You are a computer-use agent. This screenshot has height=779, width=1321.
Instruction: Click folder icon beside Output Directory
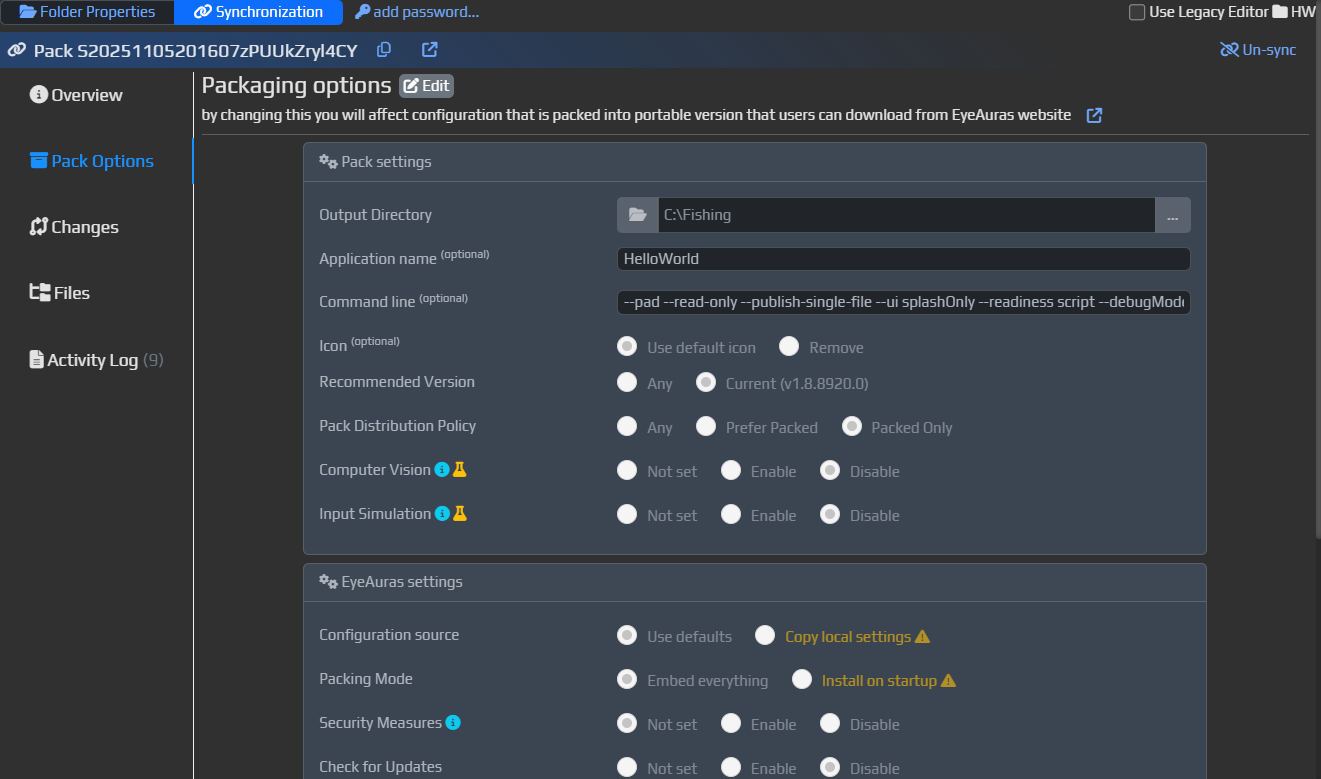tap(638, 215)
